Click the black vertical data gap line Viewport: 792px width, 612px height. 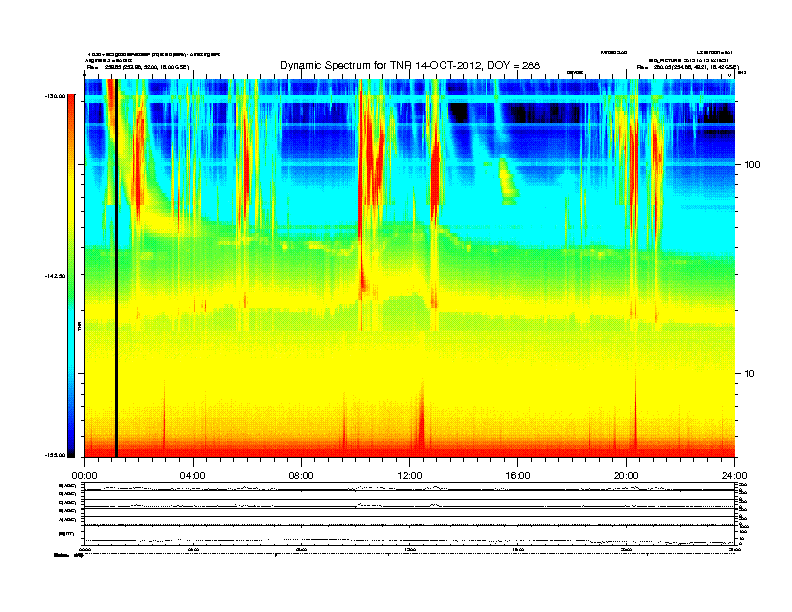click(x=116, y=268)
